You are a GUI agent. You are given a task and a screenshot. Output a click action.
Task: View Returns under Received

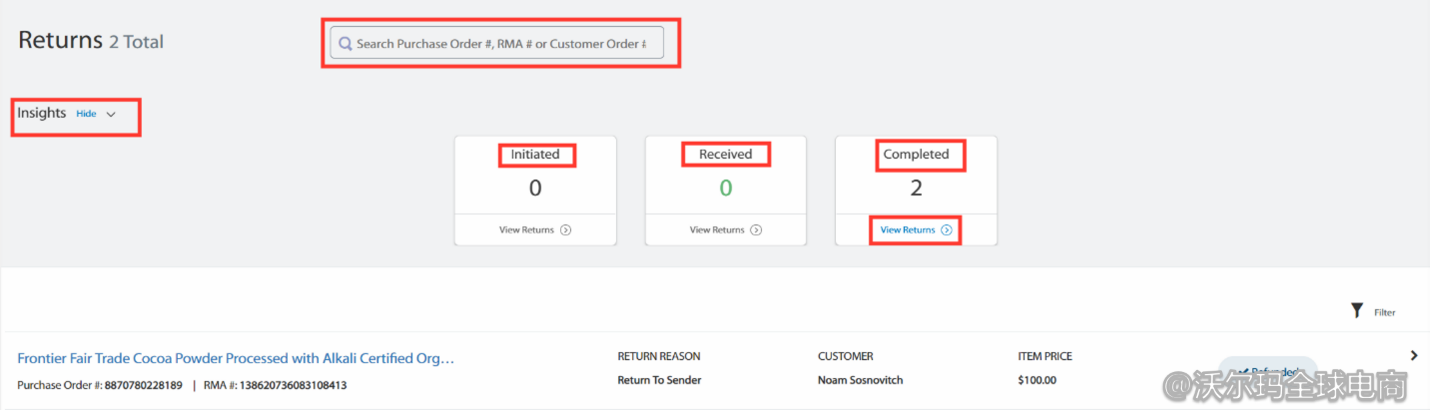[x=725, y=230]
